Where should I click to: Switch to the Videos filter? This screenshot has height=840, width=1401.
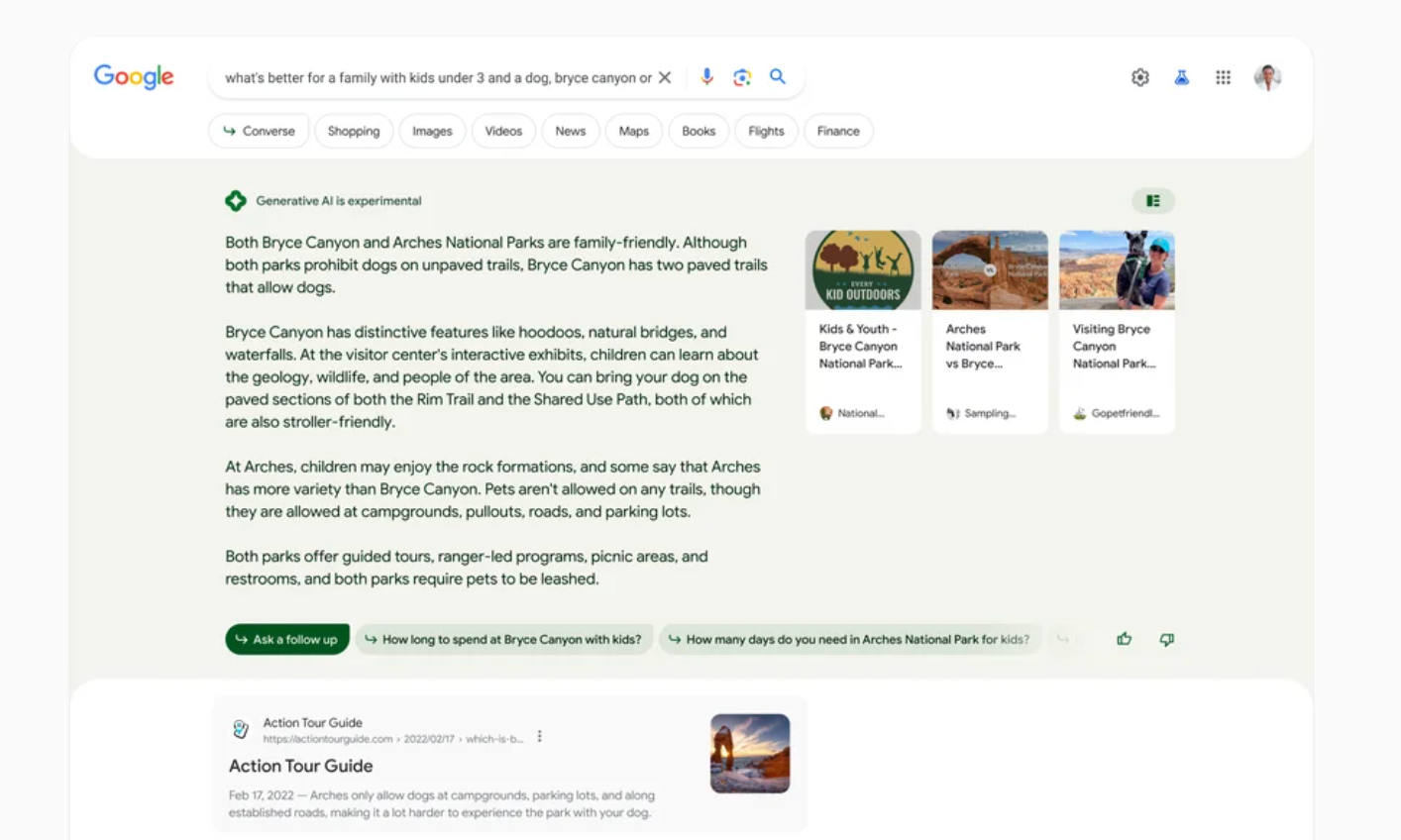tap(503, 131)
